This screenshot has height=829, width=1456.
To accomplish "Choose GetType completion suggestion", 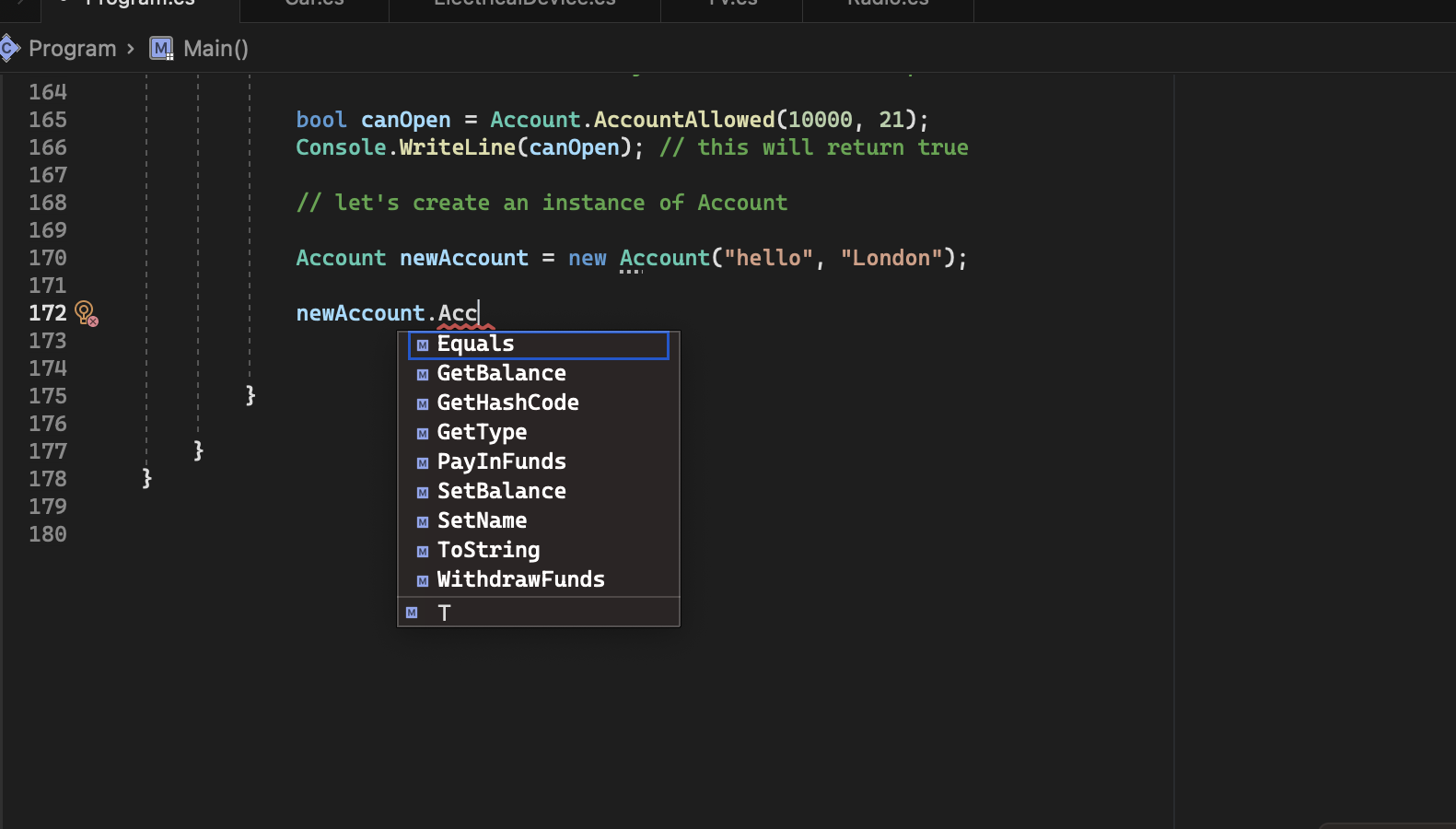I will pyautogui.click(x=539, y=433).
